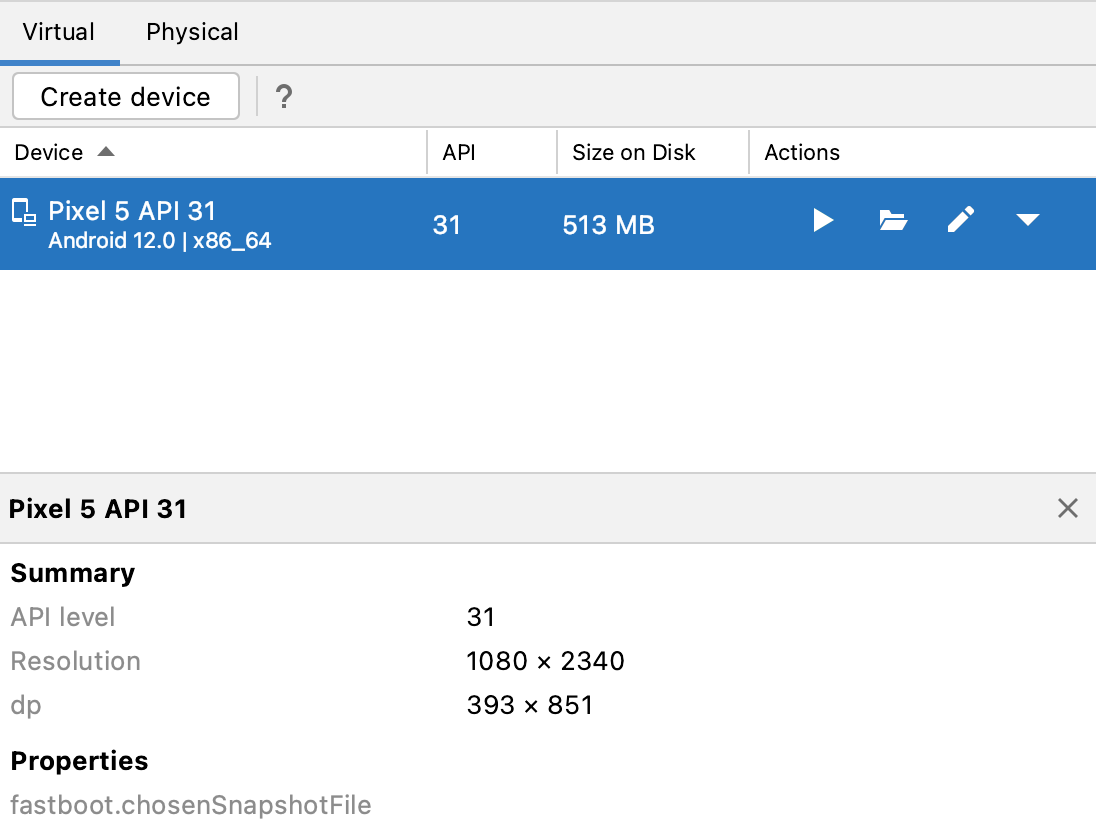Click the Size on Disk column header
The image size is (1096, 820).
pos(633,152)
